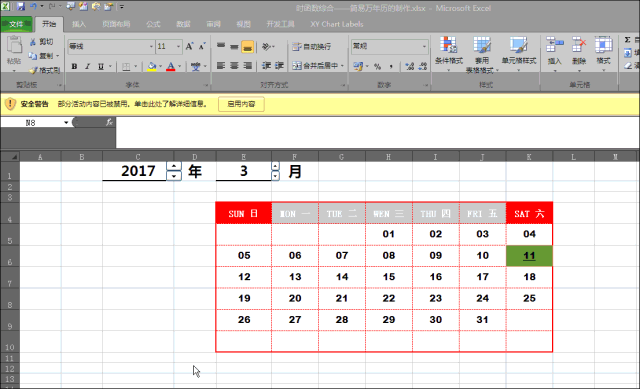
Task: Increase year with spinner up arrow
Action: coord(174,166)
